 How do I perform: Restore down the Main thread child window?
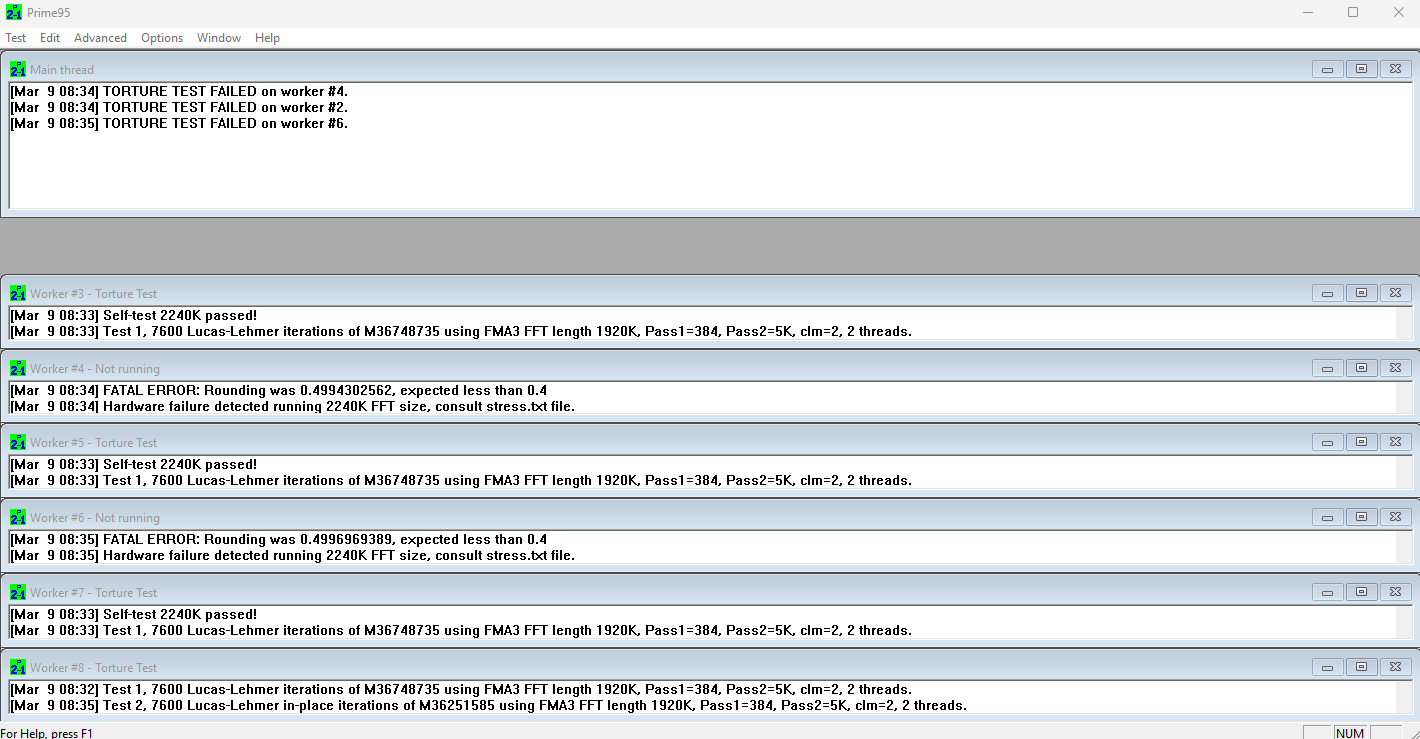[1361, 69]
